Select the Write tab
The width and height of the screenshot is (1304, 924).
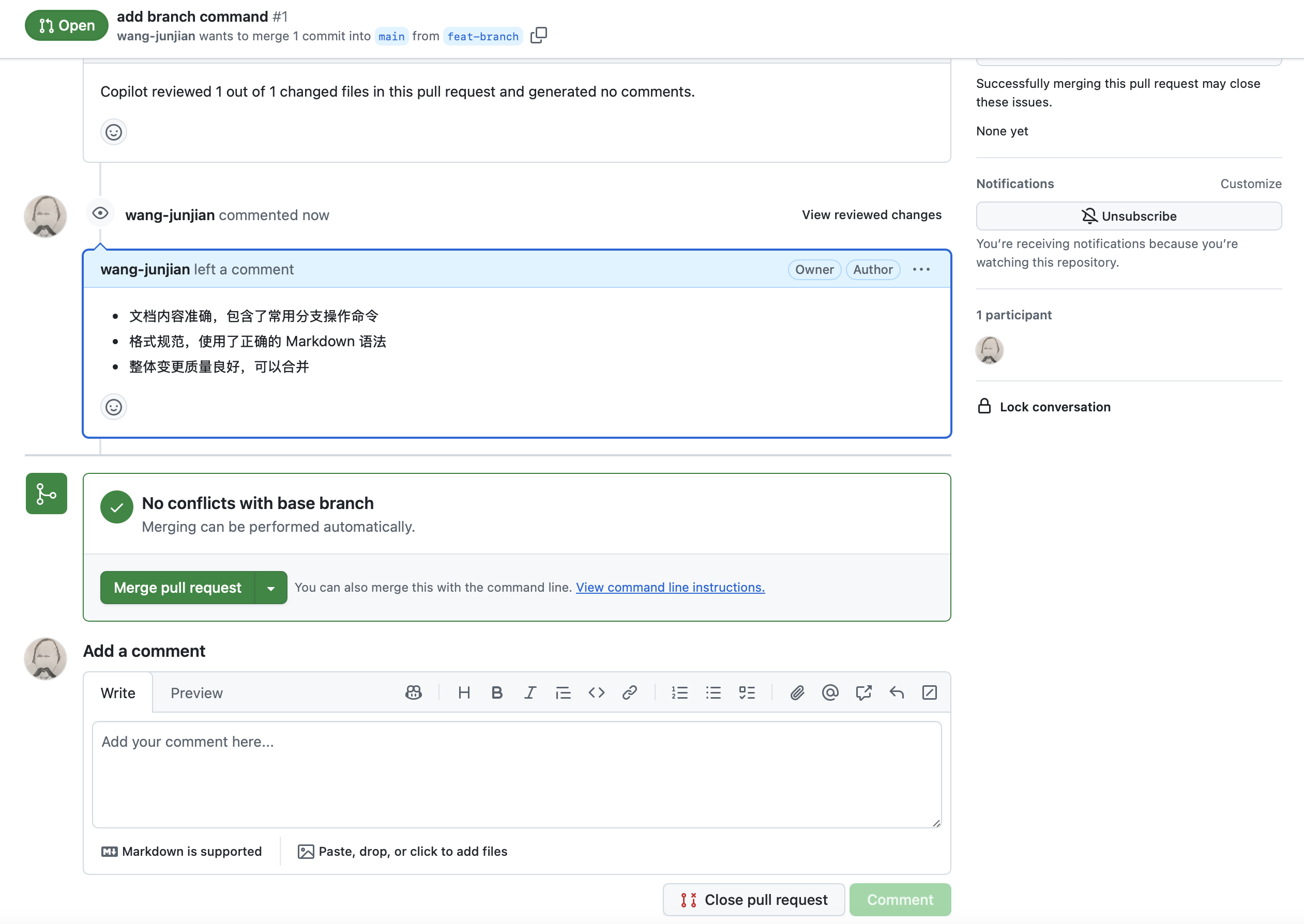[118, 693]
